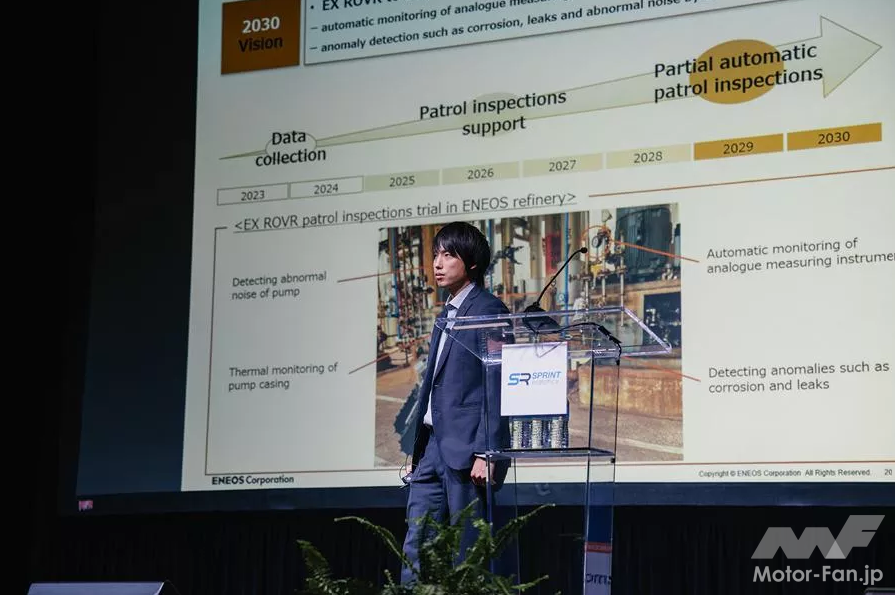This screenshot has height=595, width=895.
Task: Click the 'Data collection' stage label
Action: click(290, 148)
